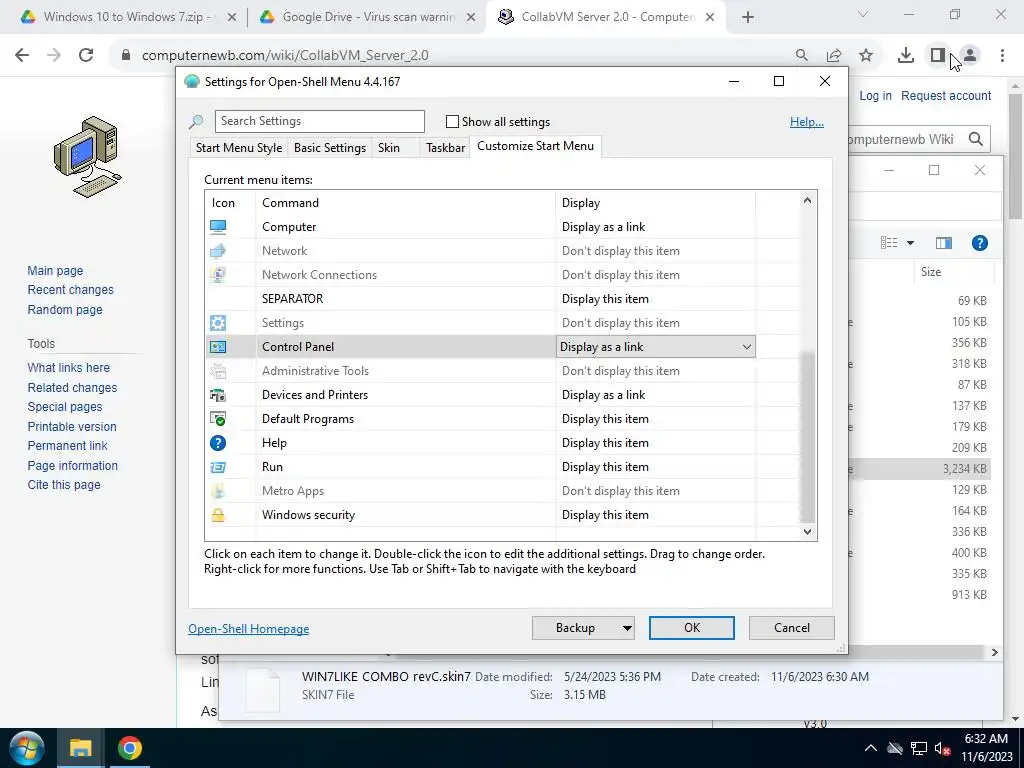This screenshot has height=768, width=1024.
Task: Open Chrome tab search chevron
Action: click(x=863, y=14)
